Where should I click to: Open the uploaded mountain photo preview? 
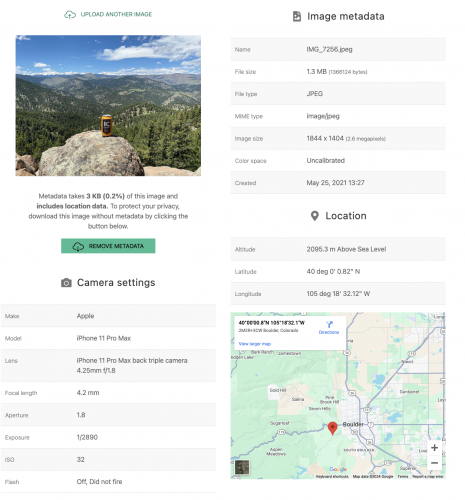tap(108, 106)
